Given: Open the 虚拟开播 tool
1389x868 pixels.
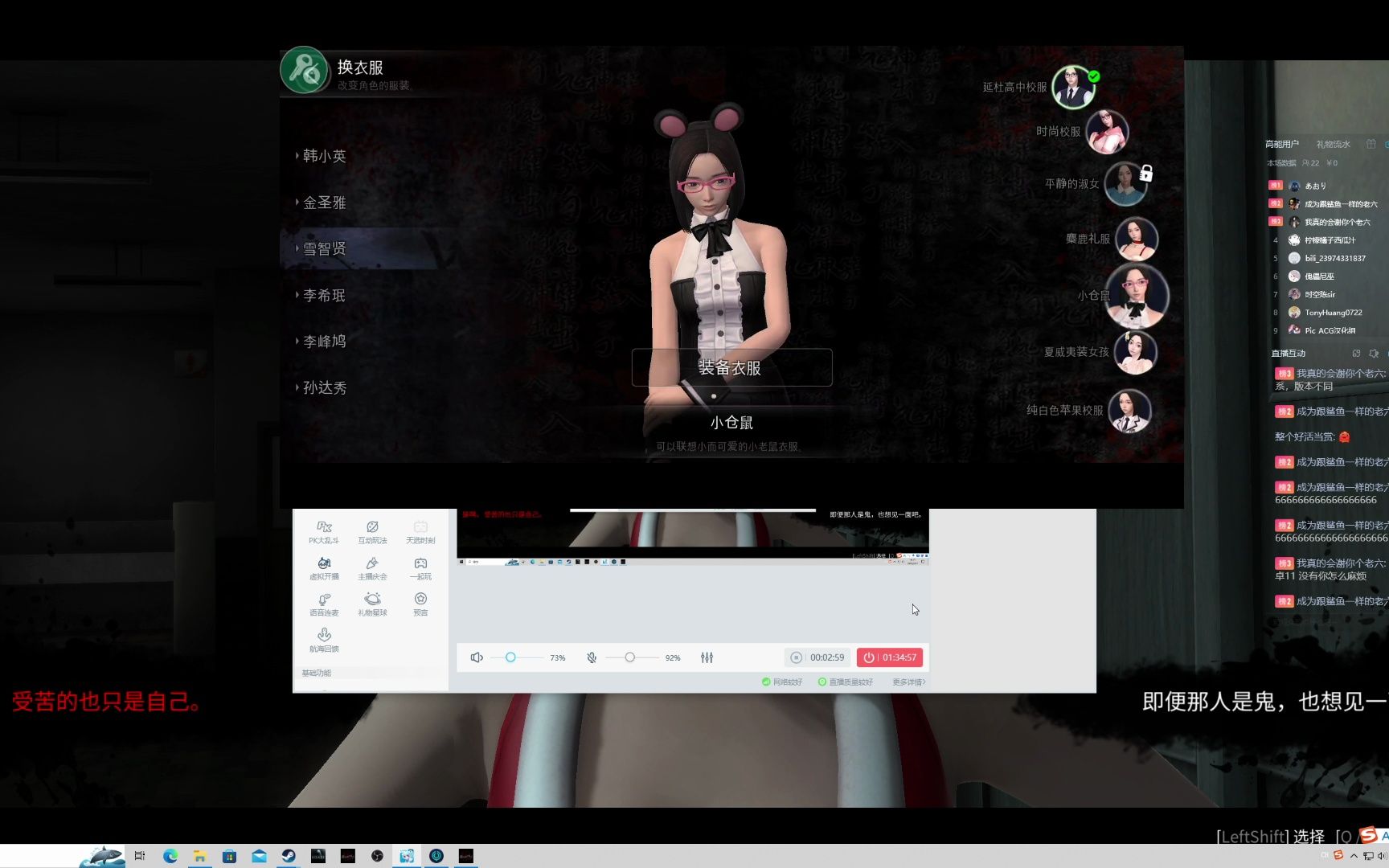Looking at the screenshot, I should (x=324, y=568).
